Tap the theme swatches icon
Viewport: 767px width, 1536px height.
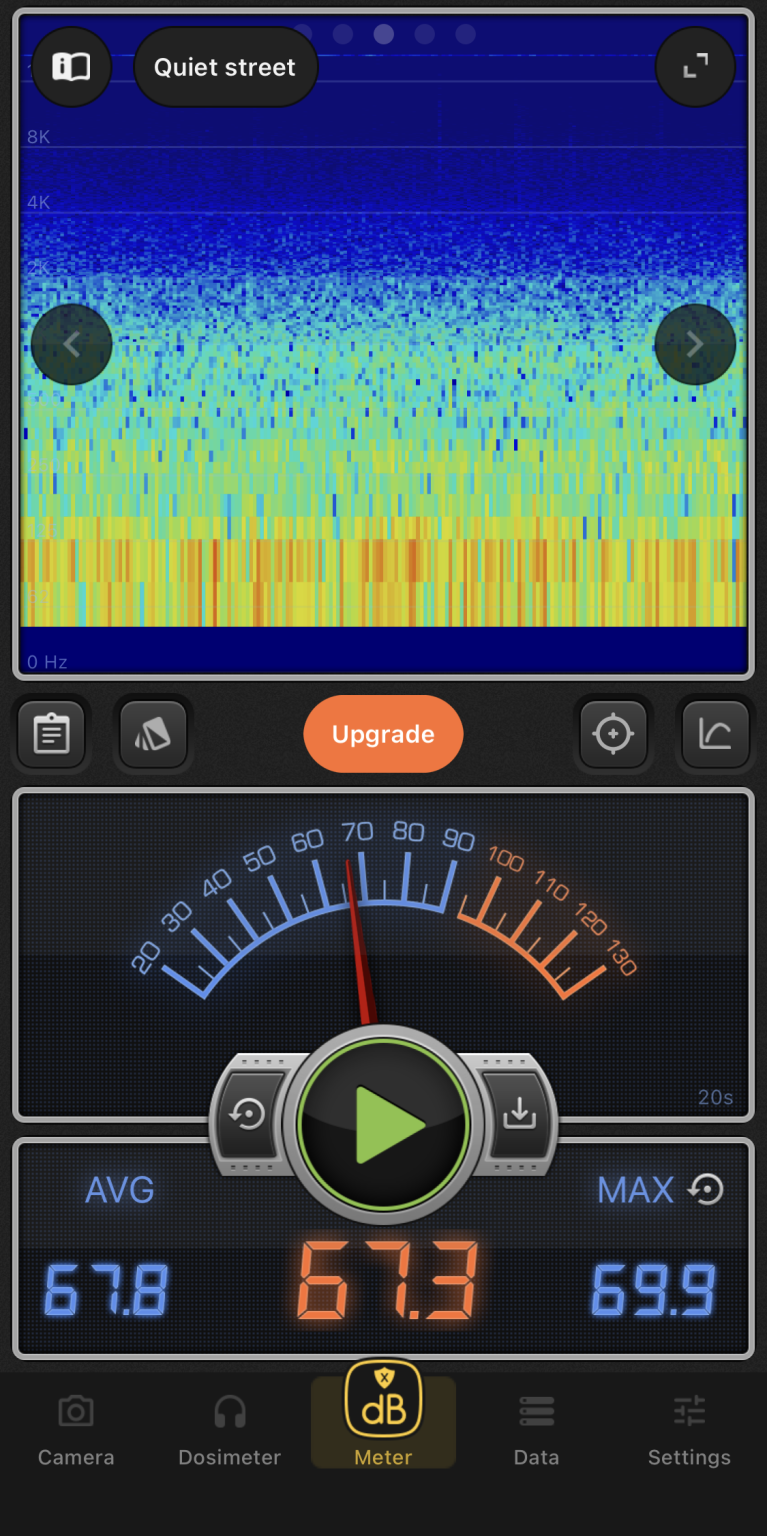(x=153, y=734)
